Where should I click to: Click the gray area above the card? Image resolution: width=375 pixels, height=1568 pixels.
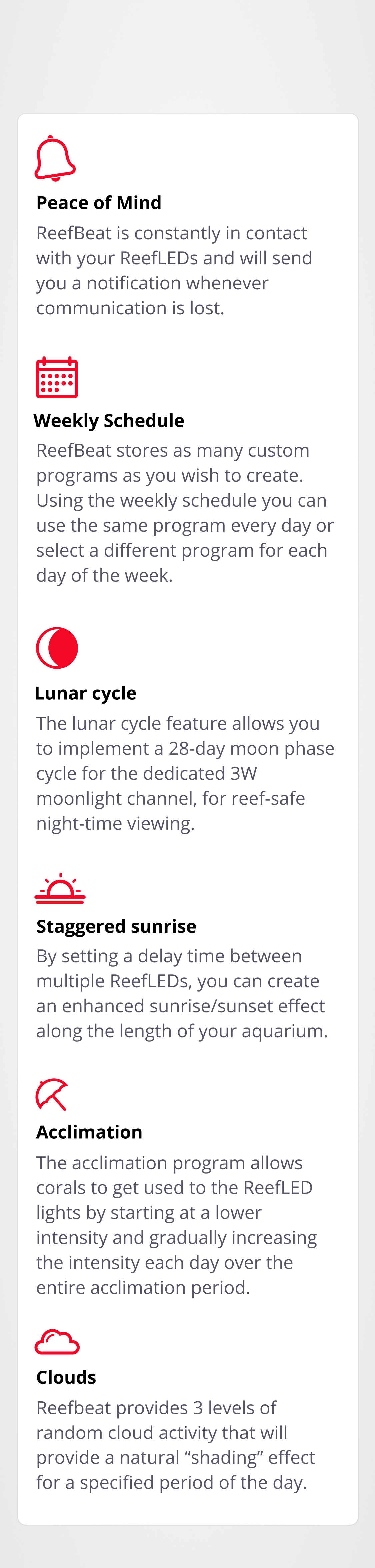tap(187, 56)
